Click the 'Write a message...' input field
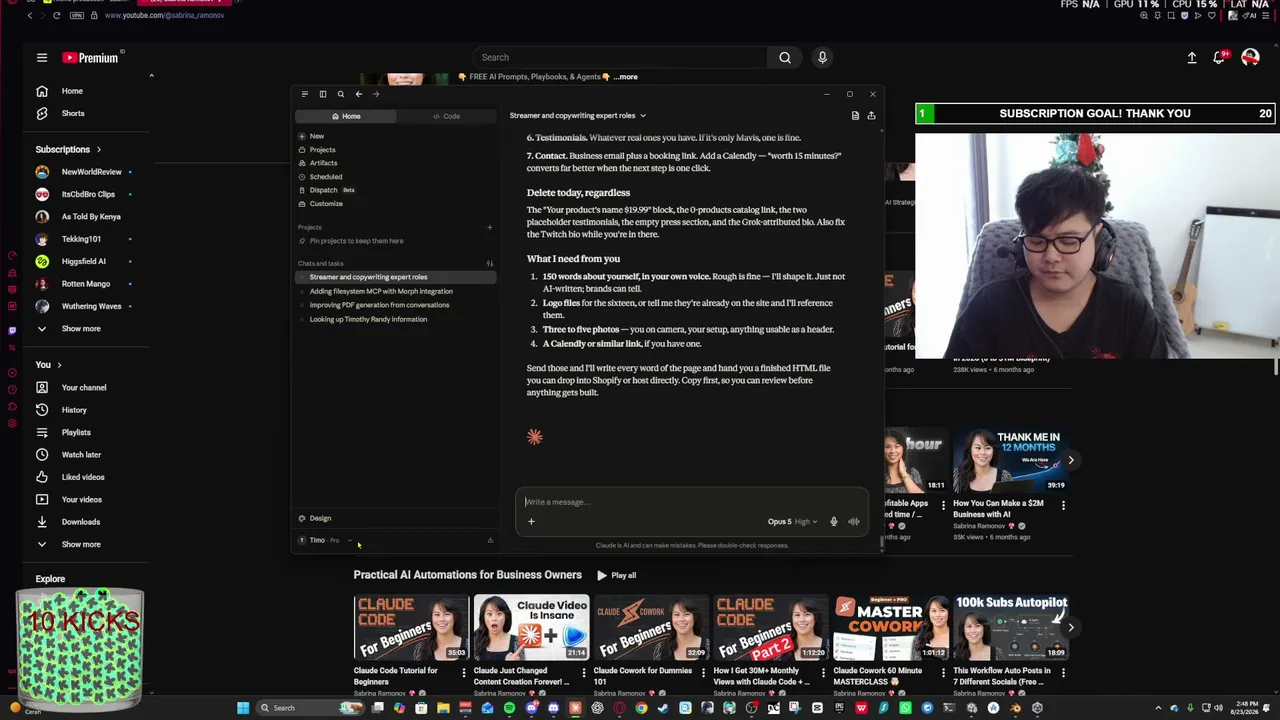This screenshot has width=1280, height=720. (x=692, y=502)
